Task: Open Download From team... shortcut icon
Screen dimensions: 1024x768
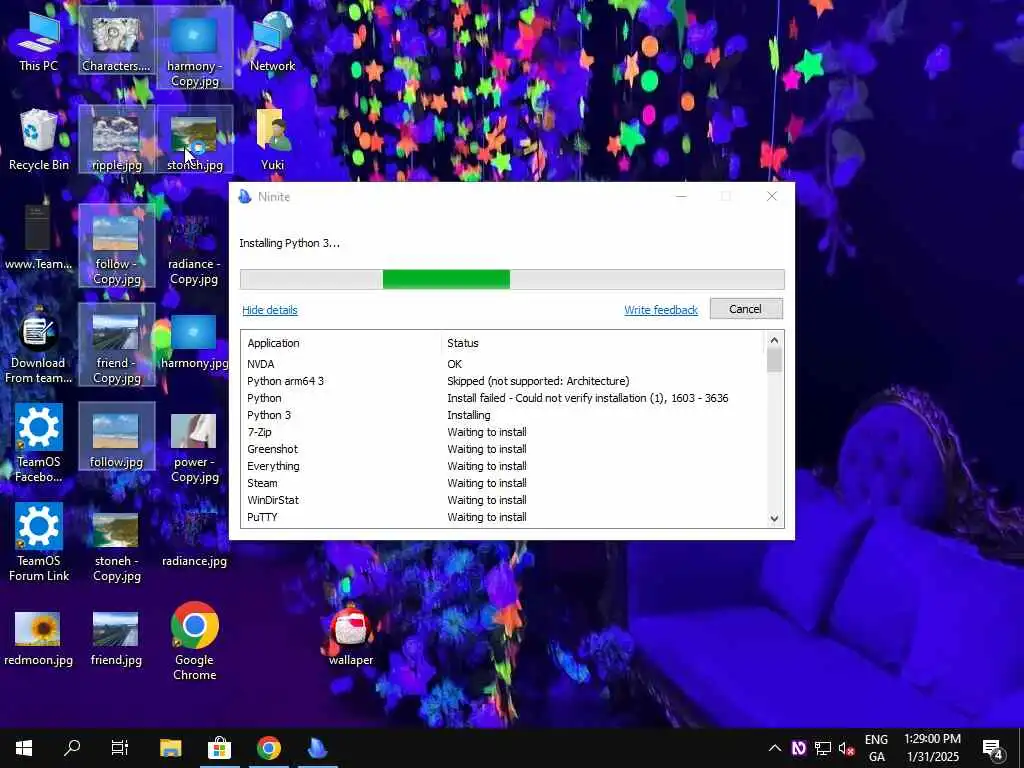Action: (39, 345)
